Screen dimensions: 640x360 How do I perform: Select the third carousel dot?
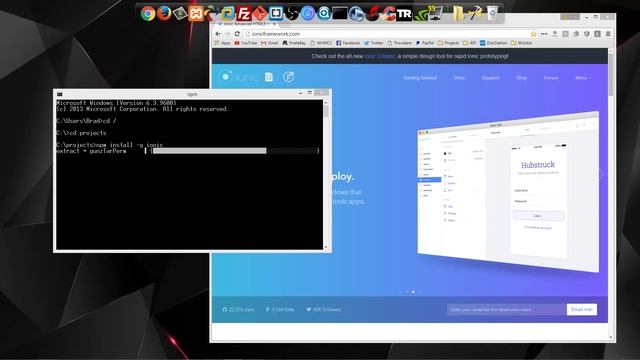(413, 292)
